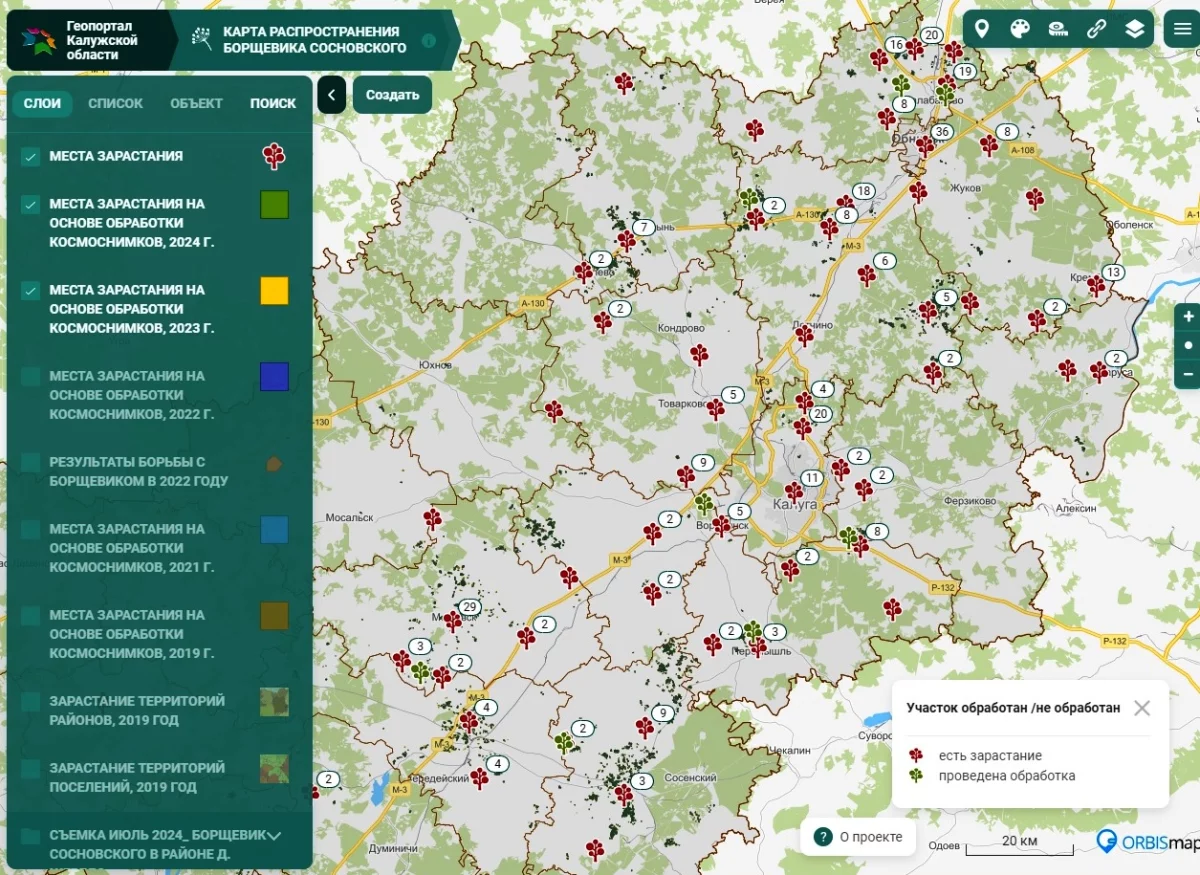Select the measuring tape tool

click(1058, 29)
